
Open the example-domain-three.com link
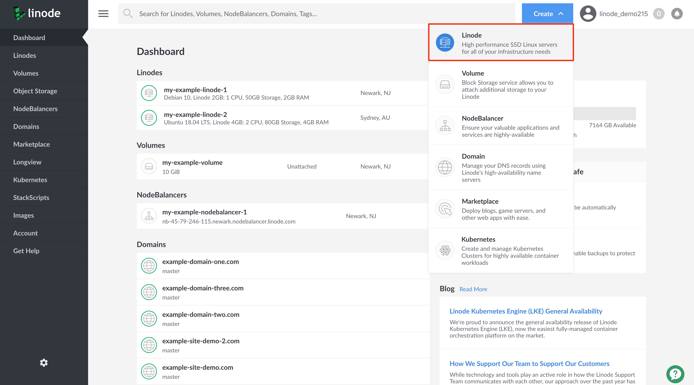pos(203,288)
